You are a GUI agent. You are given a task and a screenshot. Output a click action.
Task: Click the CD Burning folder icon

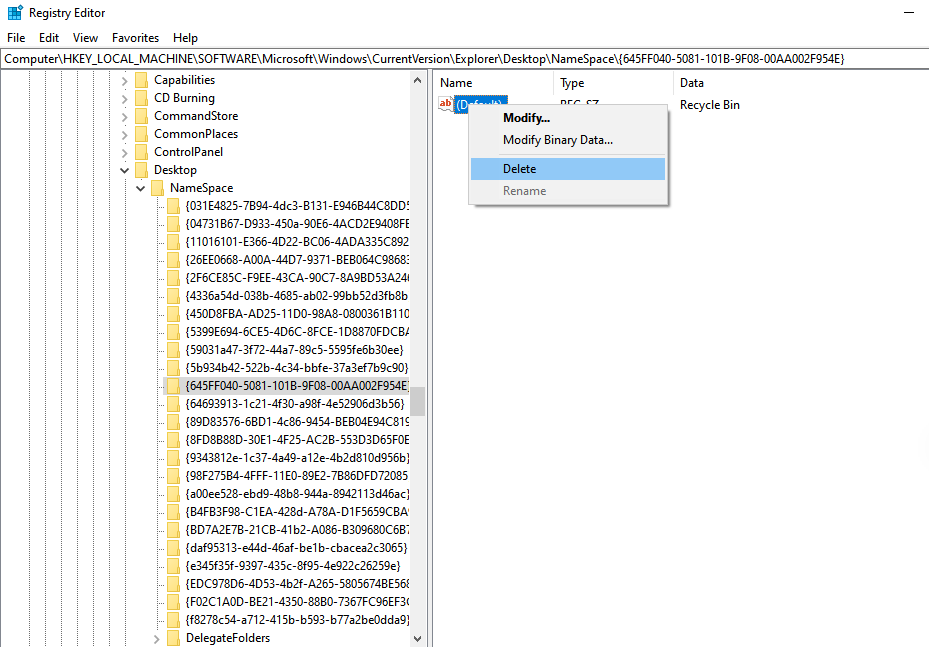[141, 96]
